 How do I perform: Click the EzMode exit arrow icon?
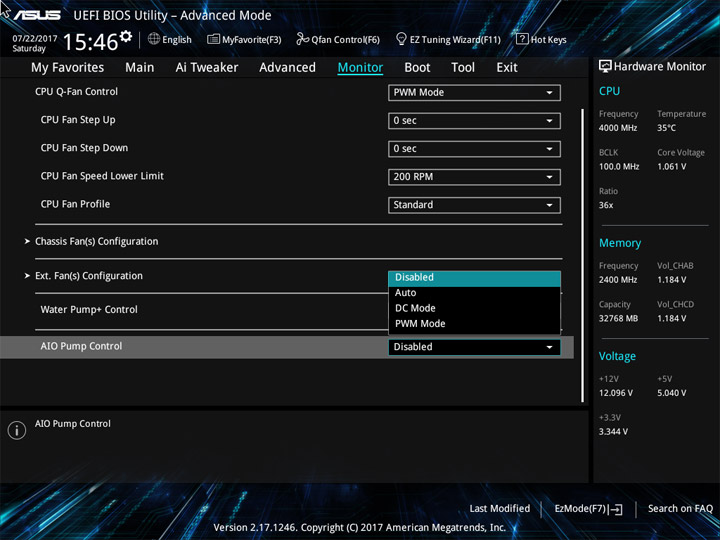(x=617, y=509)
